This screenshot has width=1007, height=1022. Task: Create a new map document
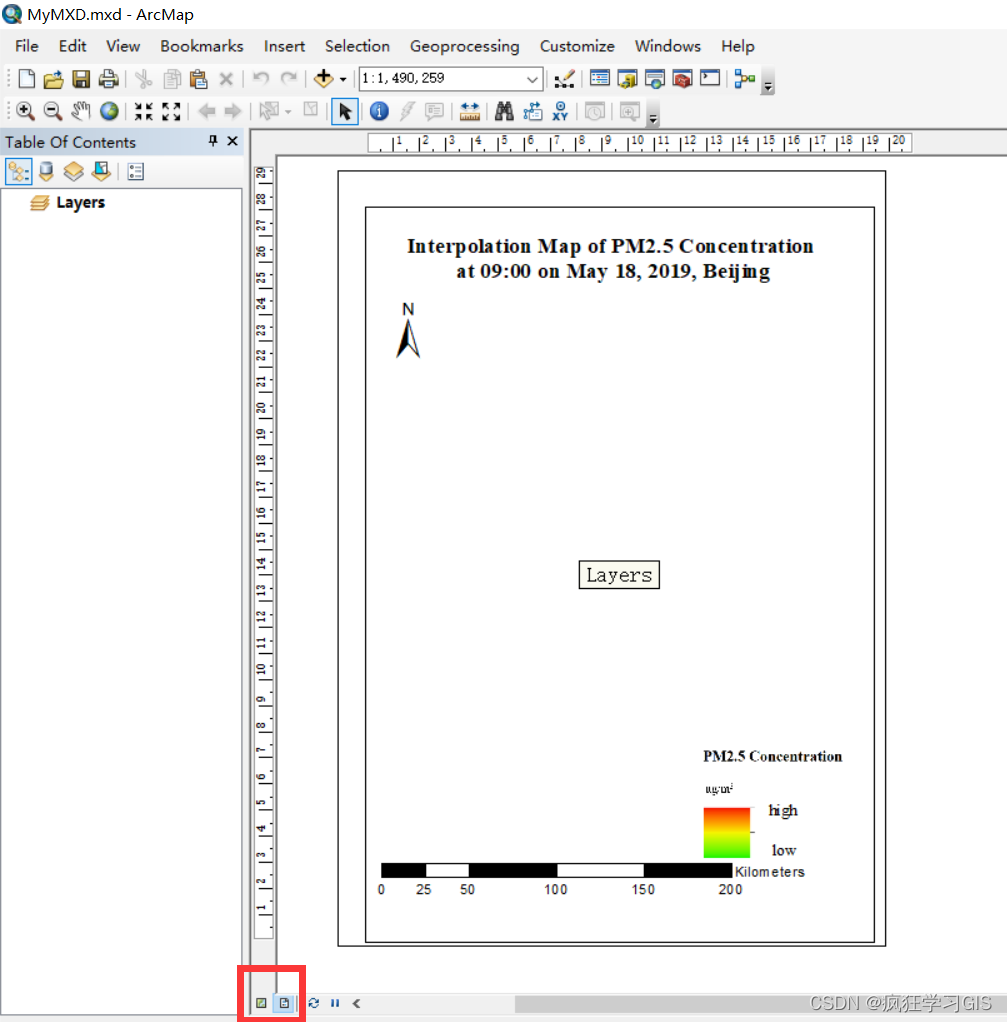pos(26,79)
